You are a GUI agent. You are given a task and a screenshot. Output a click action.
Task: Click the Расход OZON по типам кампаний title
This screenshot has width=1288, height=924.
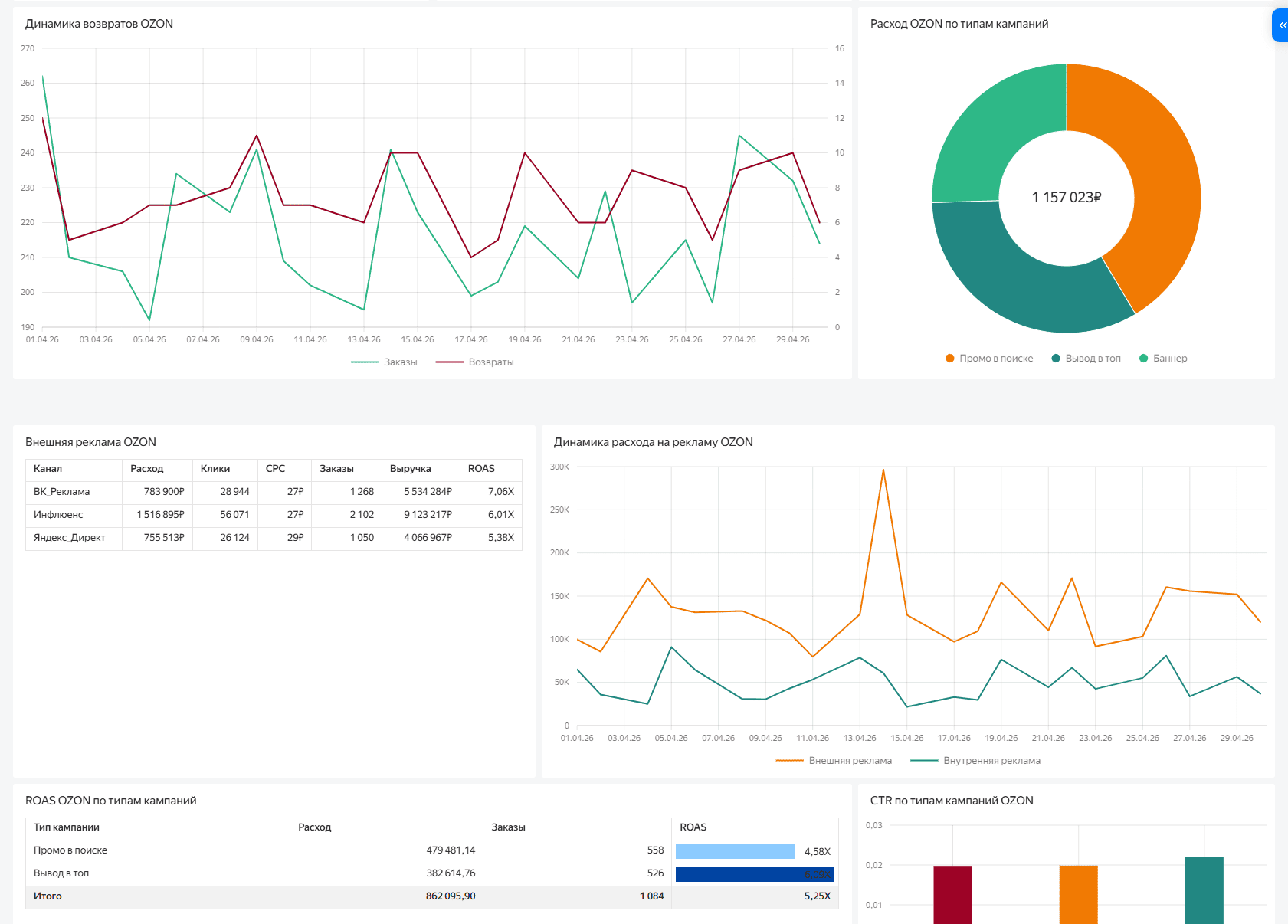coord(959,24)
